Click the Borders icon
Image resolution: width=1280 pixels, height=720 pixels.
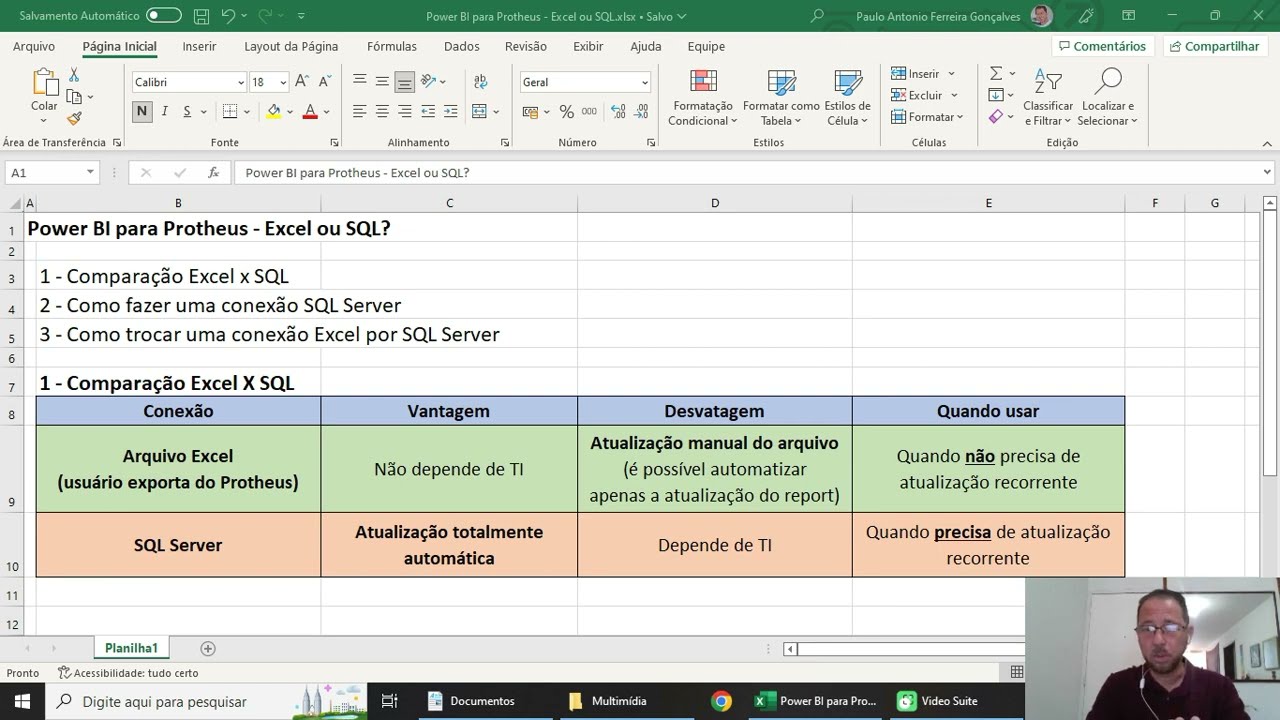230,112
